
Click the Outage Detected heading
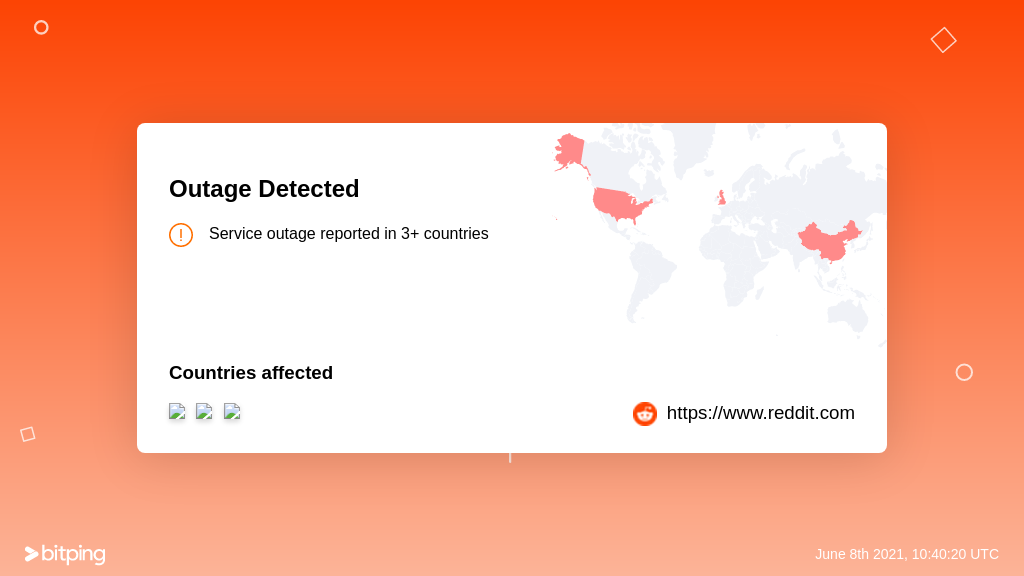point(264,189)
